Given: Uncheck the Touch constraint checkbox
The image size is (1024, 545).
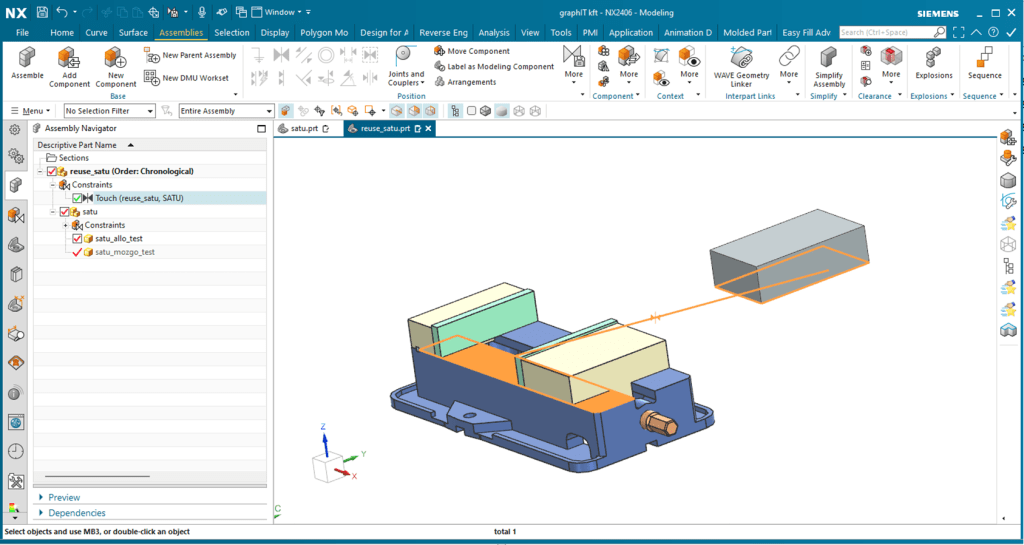Looking at the screenshot, I should tap(77, 198).
